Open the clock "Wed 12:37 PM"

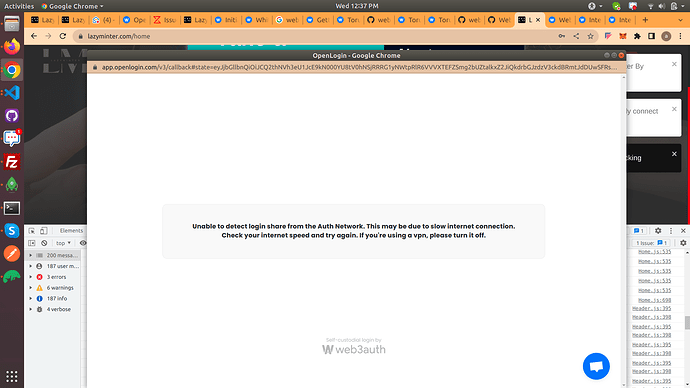click(357, 6)
